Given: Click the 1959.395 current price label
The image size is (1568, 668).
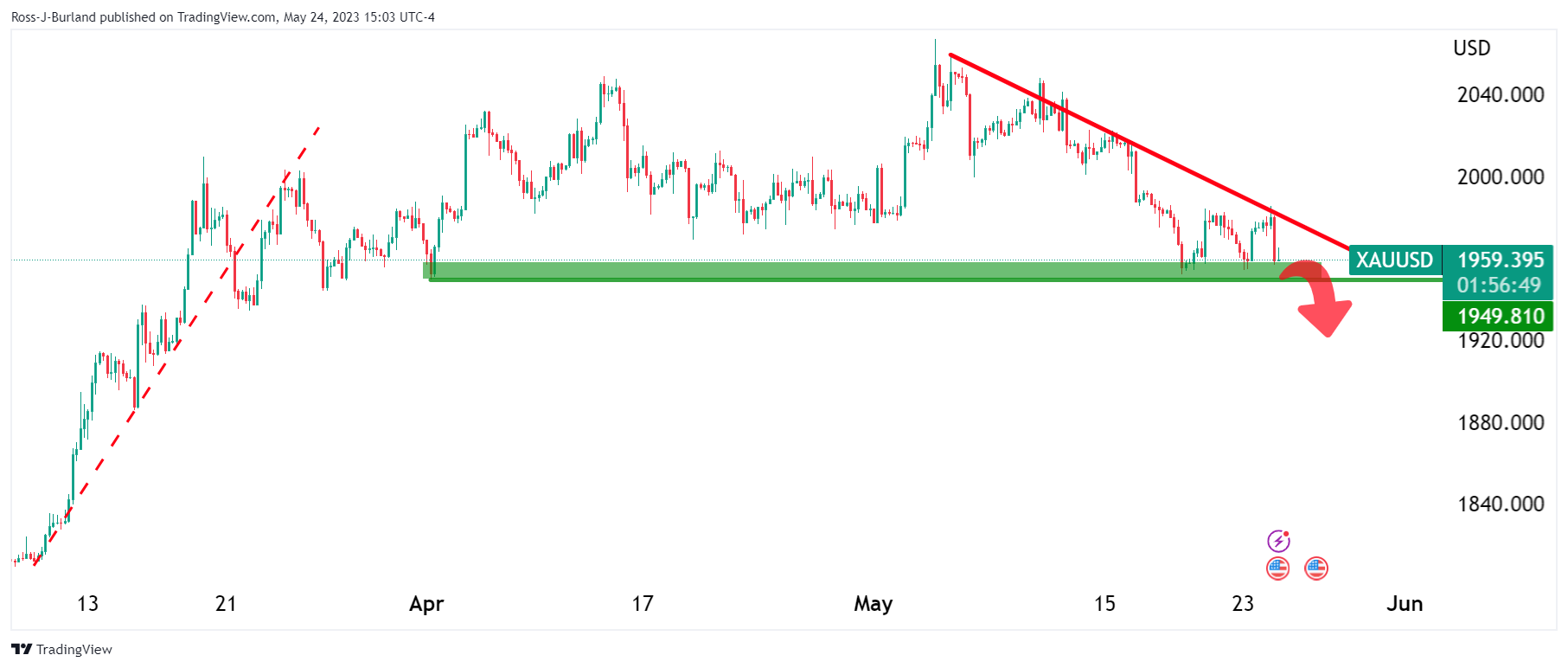Looking at the screenshot, I should pos(1500,260).
